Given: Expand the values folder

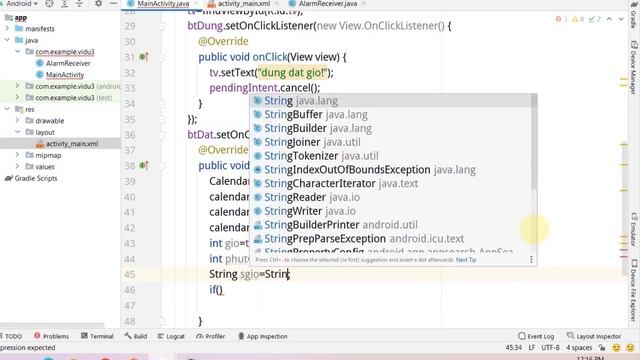Looking at the screenshot, I should (x=18, y=167).
